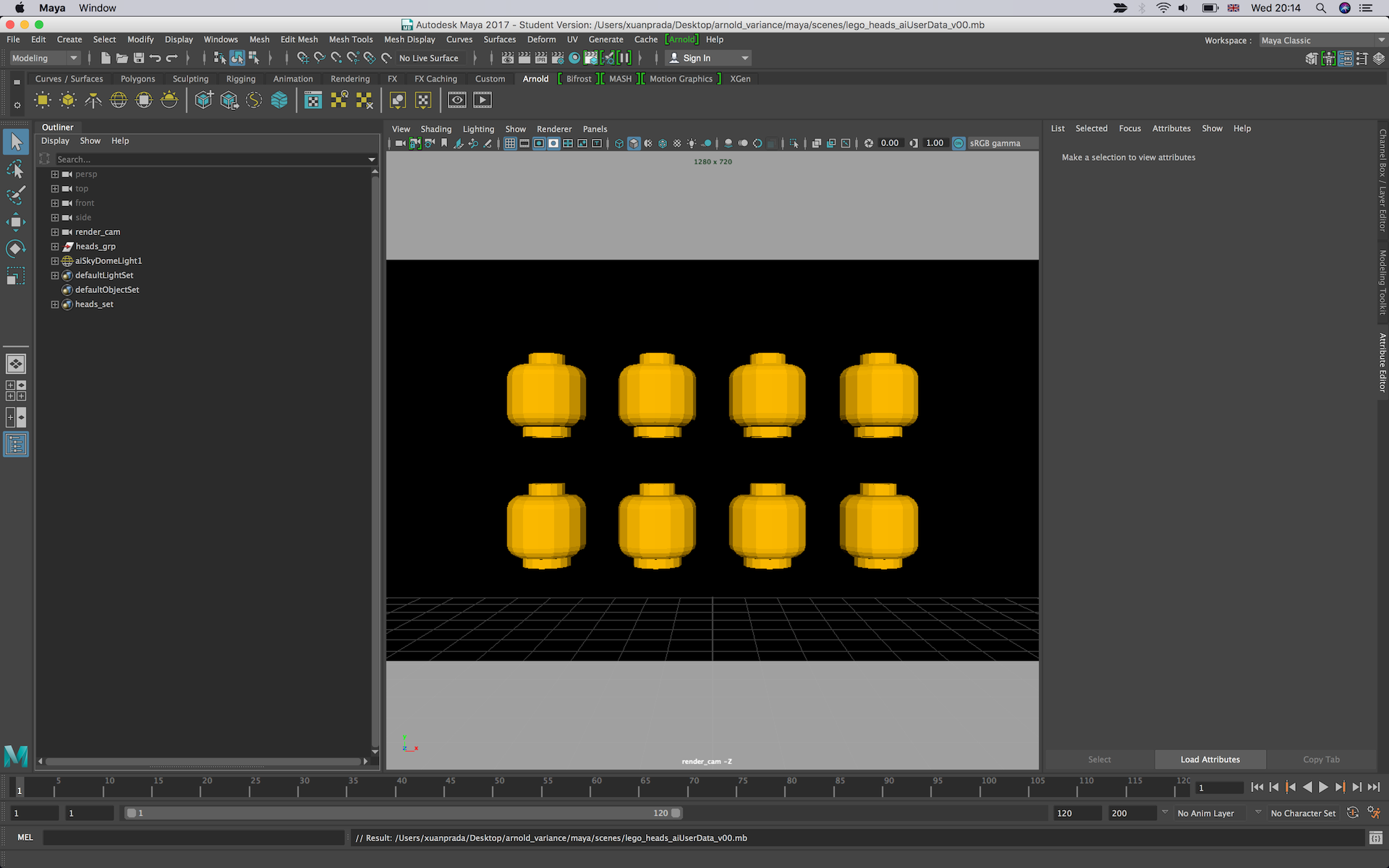Click the Copy Tab button
Viewport: 1389px width, 868px height.
point(1321,759)
